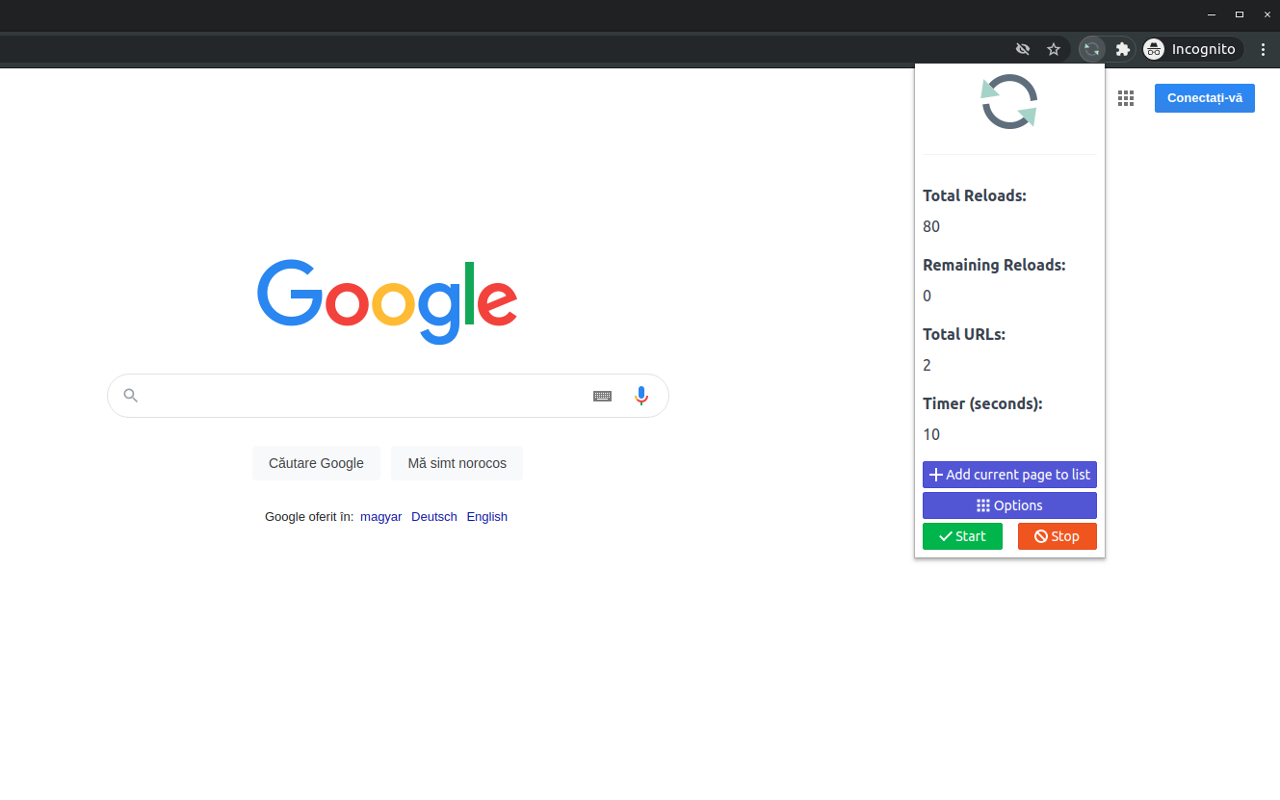This screenshot has width=1280, height=800.
Task: Click the Total Reloads label
Action: pyautogui.click(x=975, y=196)
